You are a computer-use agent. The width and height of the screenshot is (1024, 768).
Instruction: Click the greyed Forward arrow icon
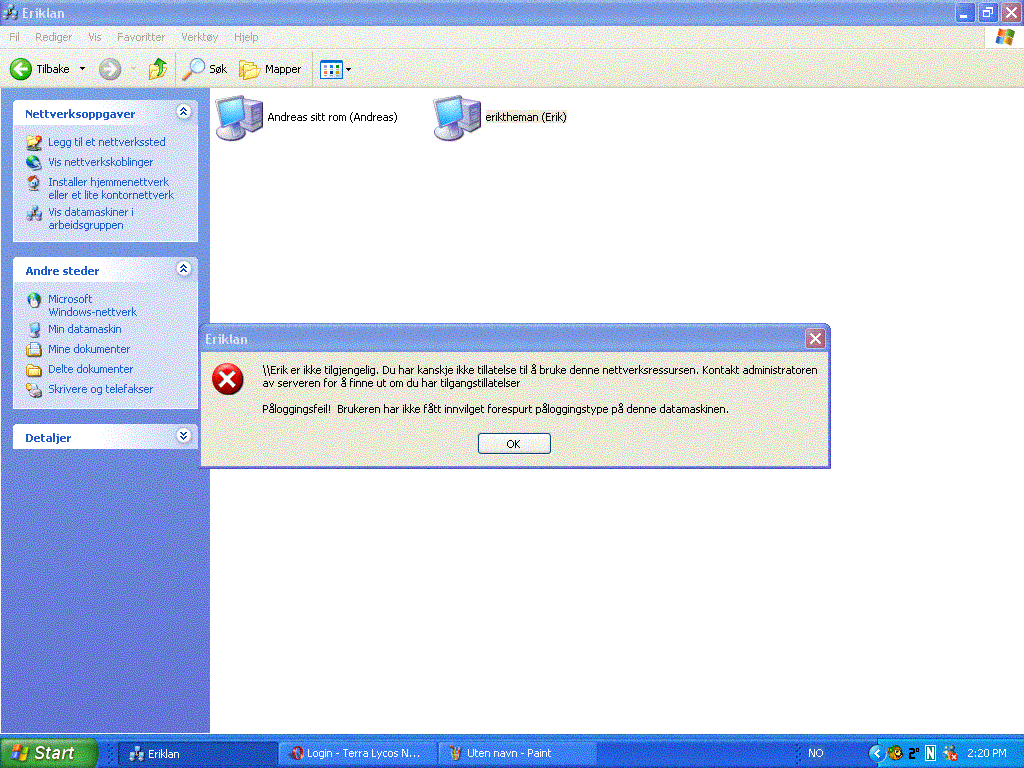(x=110, y=69)
